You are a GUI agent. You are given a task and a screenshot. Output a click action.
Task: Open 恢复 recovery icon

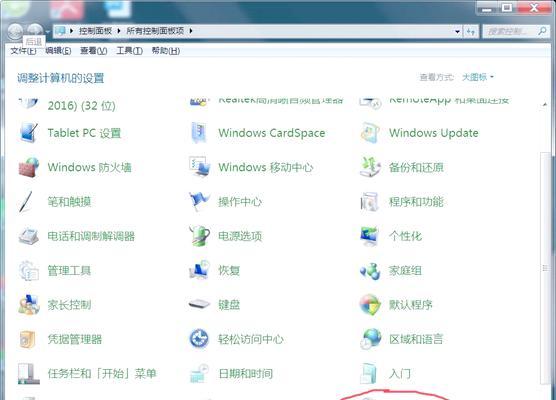[x=199, y=271]
